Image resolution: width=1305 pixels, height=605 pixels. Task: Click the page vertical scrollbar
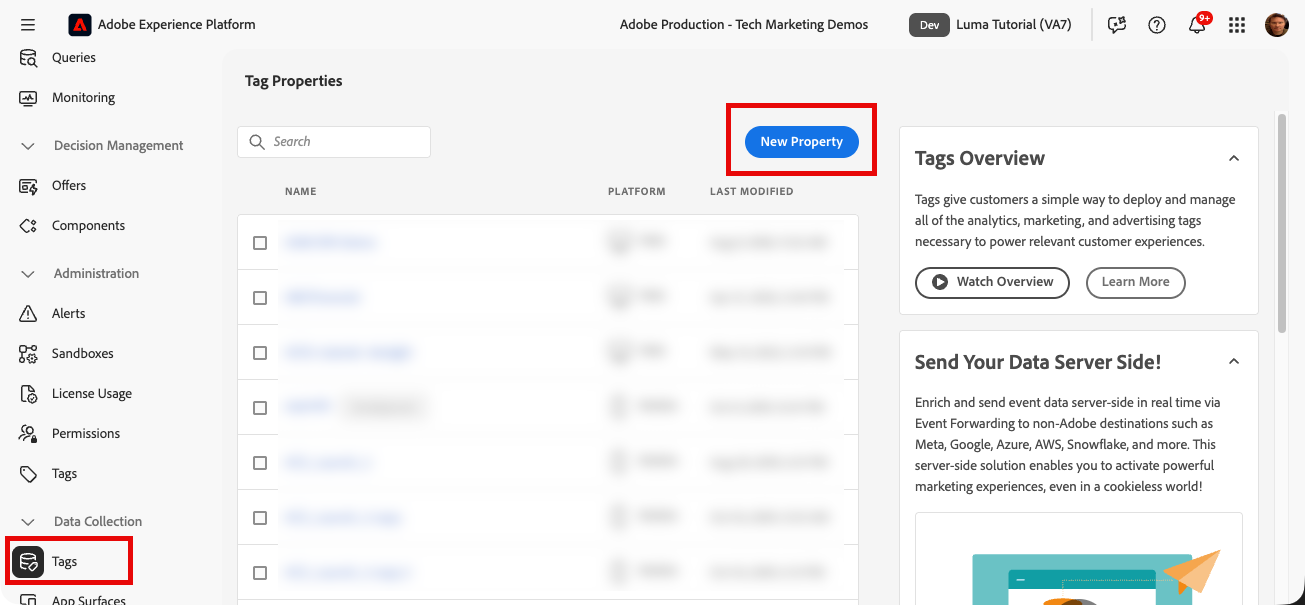1282,223
